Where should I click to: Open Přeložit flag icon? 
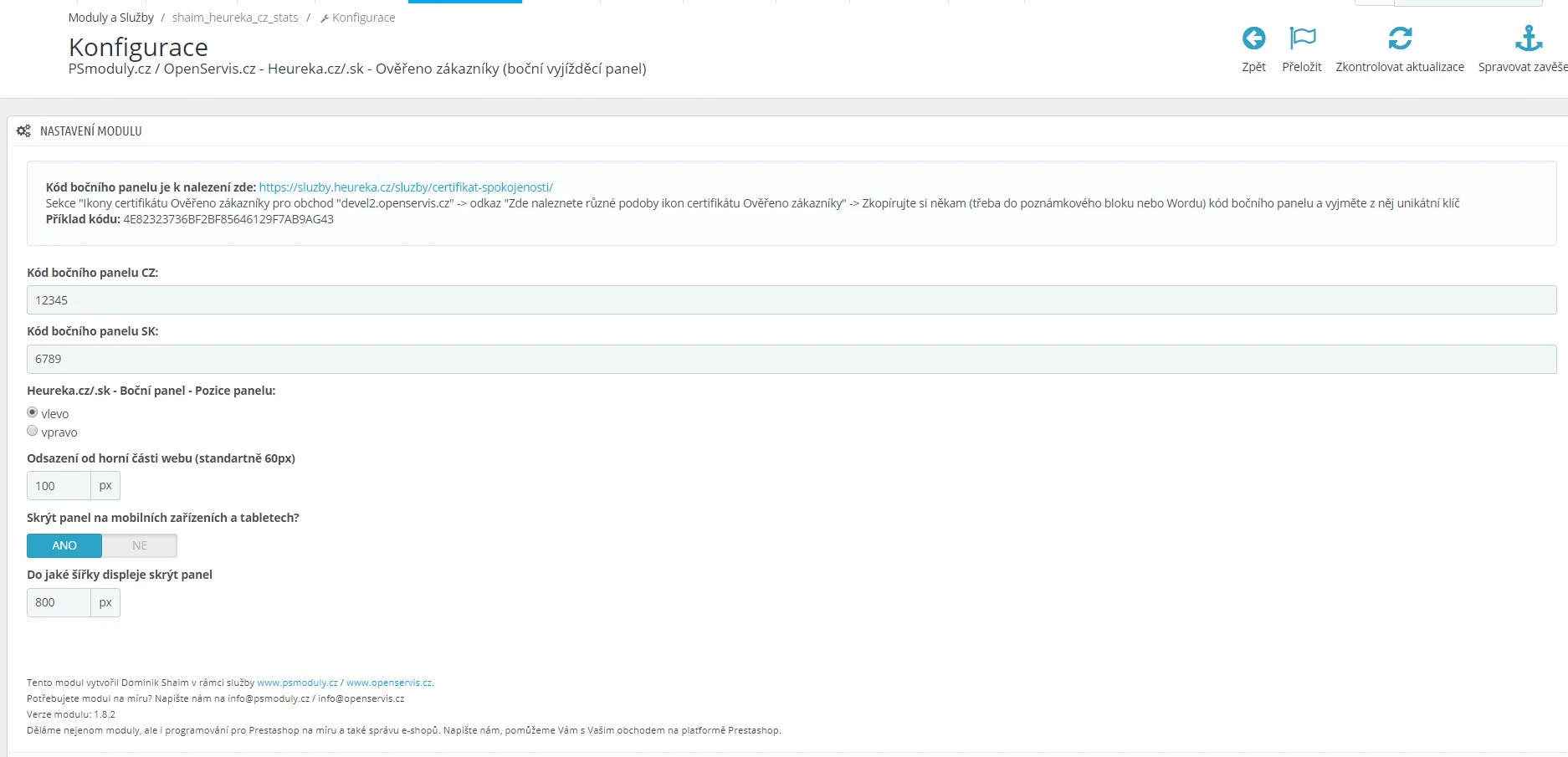pyautogui.click(x=1302, y=38)
